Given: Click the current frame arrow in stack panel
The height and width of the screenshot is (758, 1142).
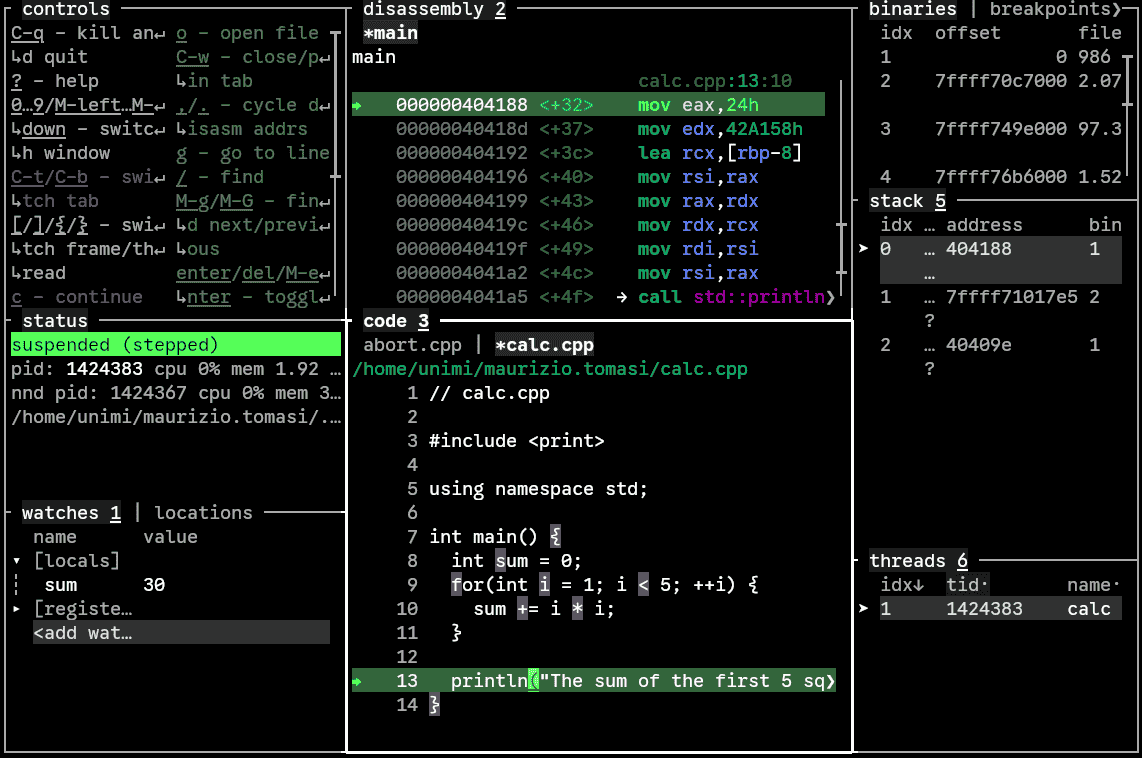Looking at the screenshot, I should pos(864,249).
